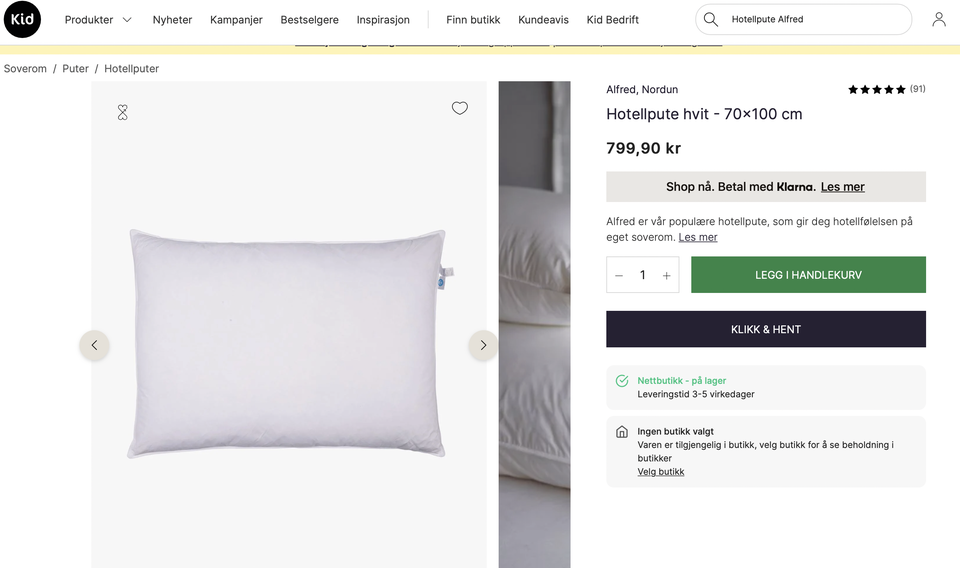Screen dimensions: 960x568
Task: Show the previous product image
Action: [94, 345]
